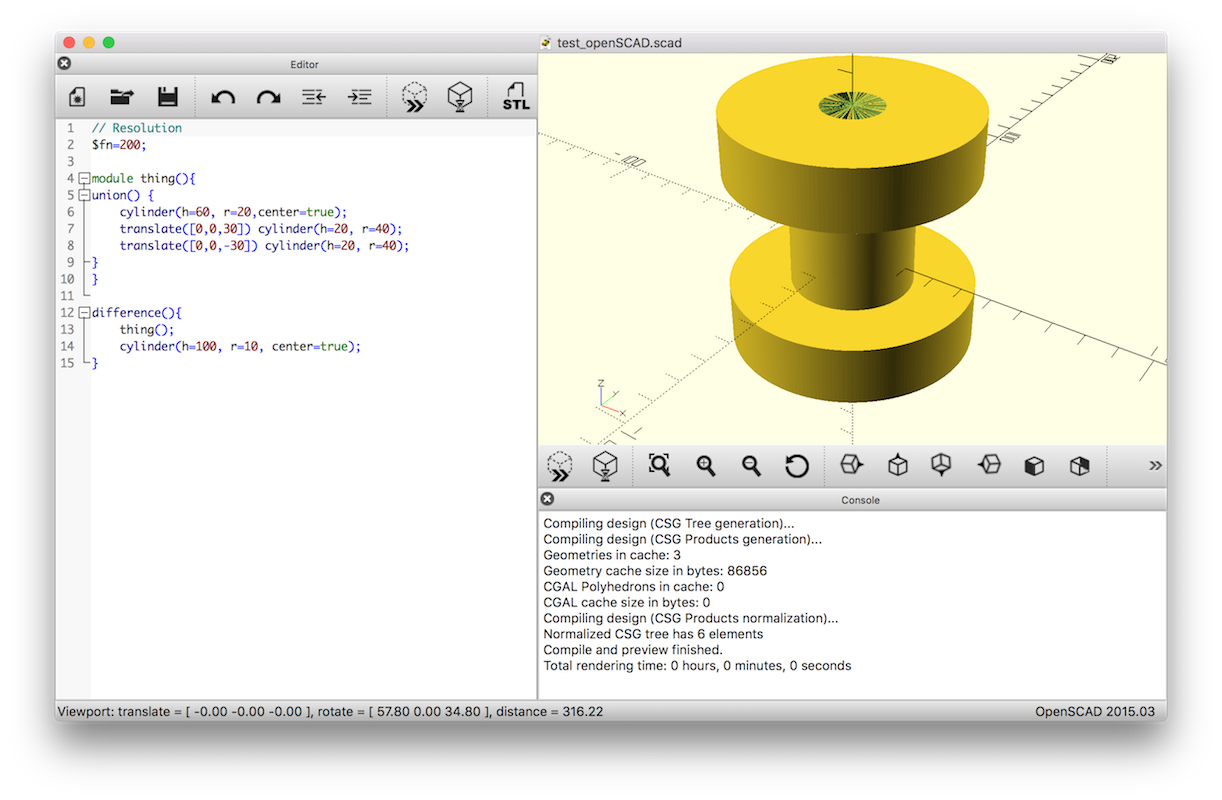Viewport: 1222px width, 800px height.
Task: Switch to the Left view cube icon
Action: [989, 465]
